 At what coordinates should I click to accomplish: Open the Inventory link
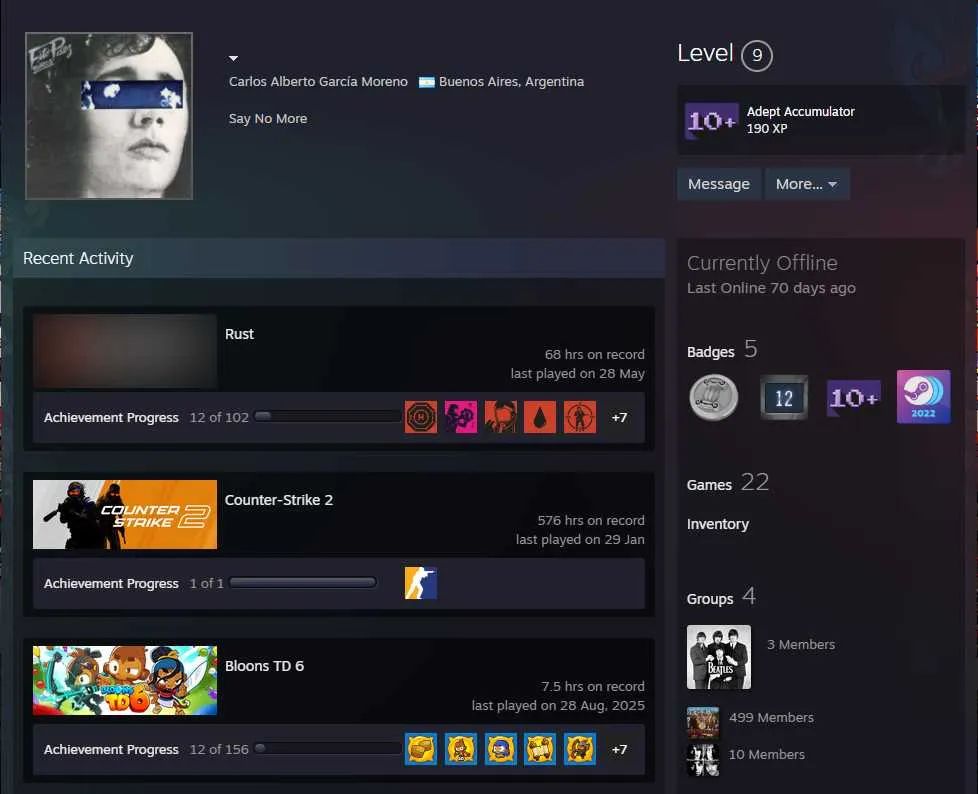click(x=718, y=524)
